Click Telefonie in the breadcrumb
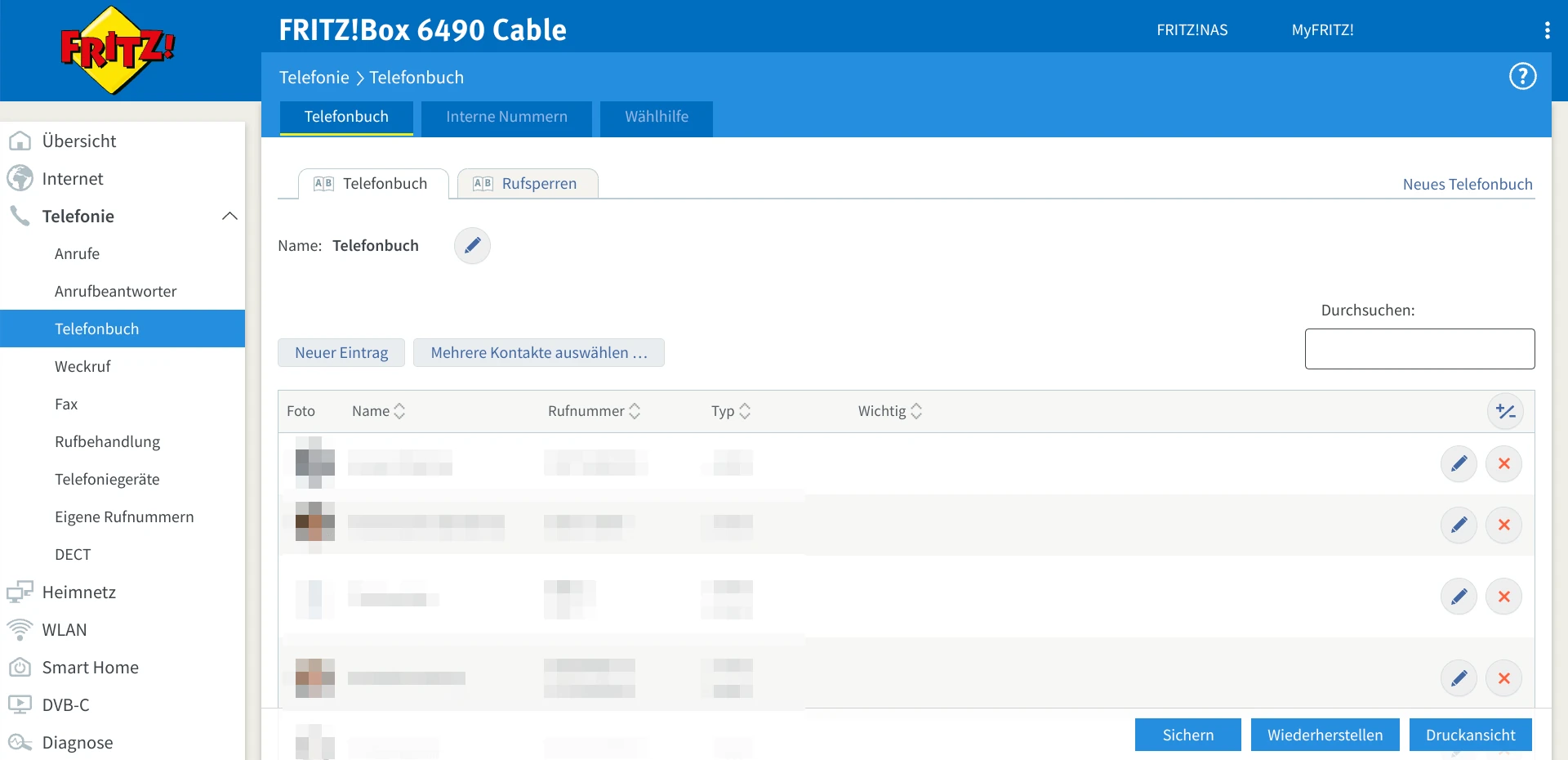1568x760 pixels. click(x=314, y=77)
